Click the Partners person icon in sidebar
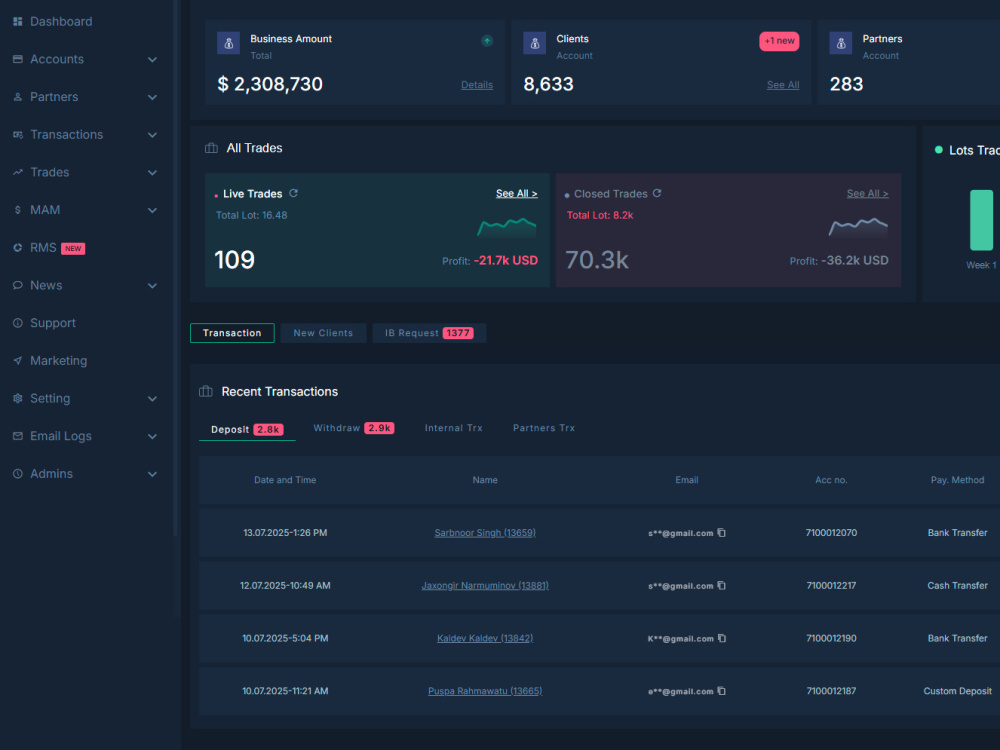 18,97
